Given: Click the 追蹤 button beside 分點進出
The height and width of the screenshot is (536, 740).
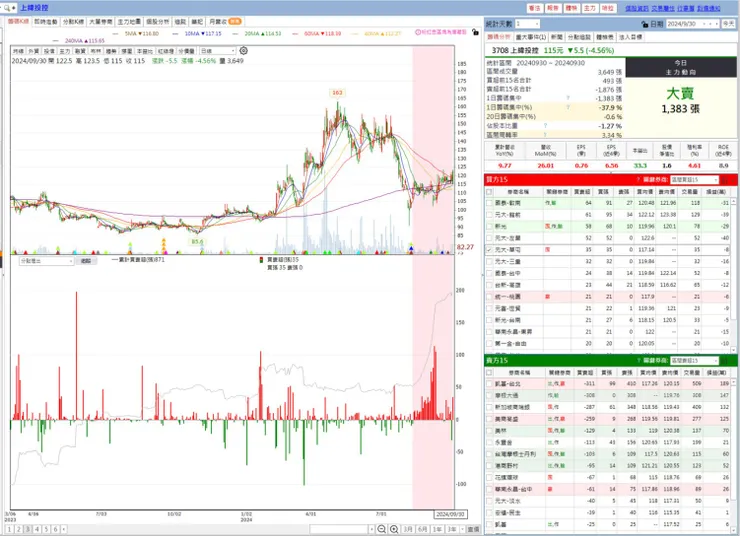Looking at the screenshot, I should 86,261.
